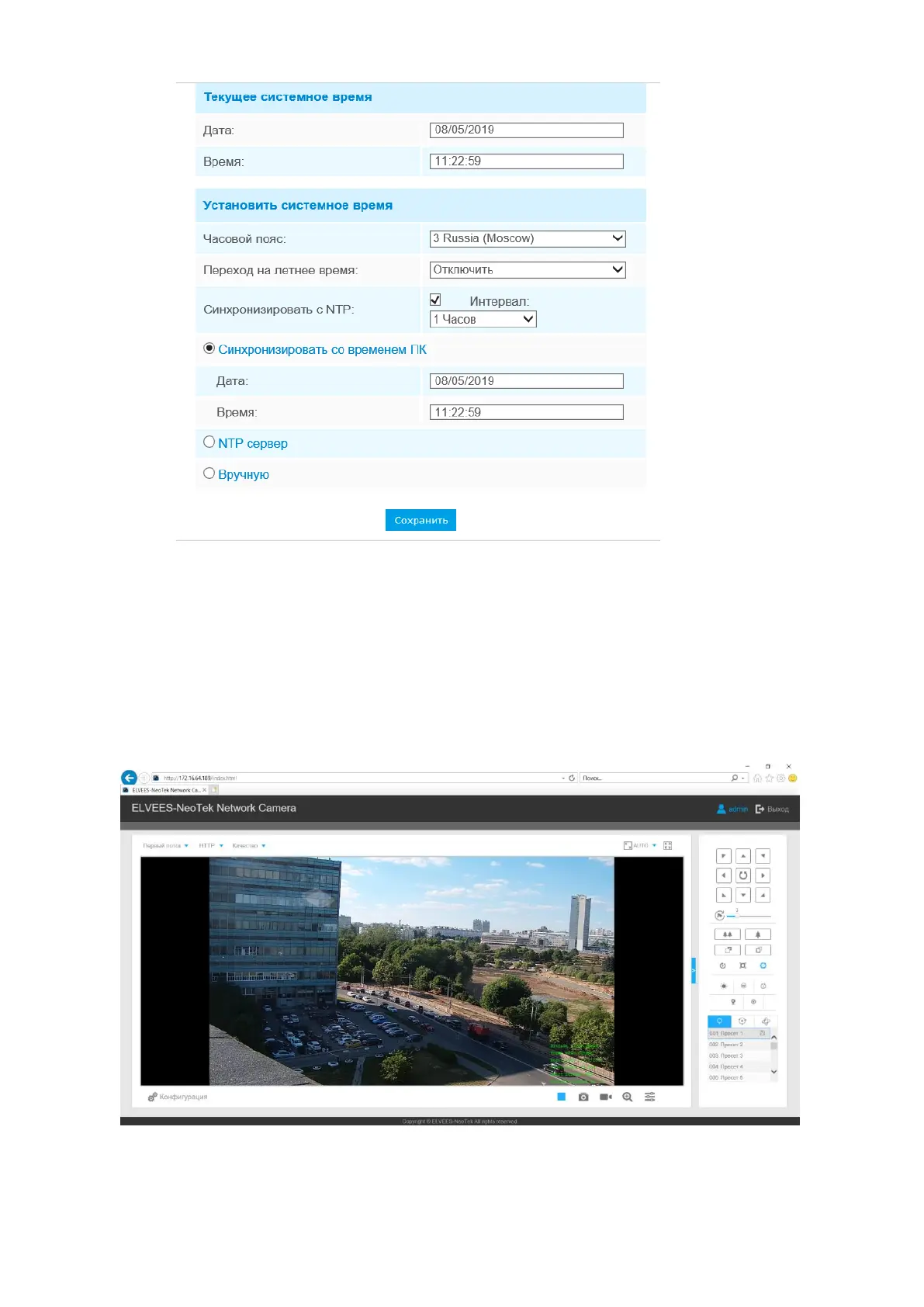Open the patrol tab icon

[742, 1021]
